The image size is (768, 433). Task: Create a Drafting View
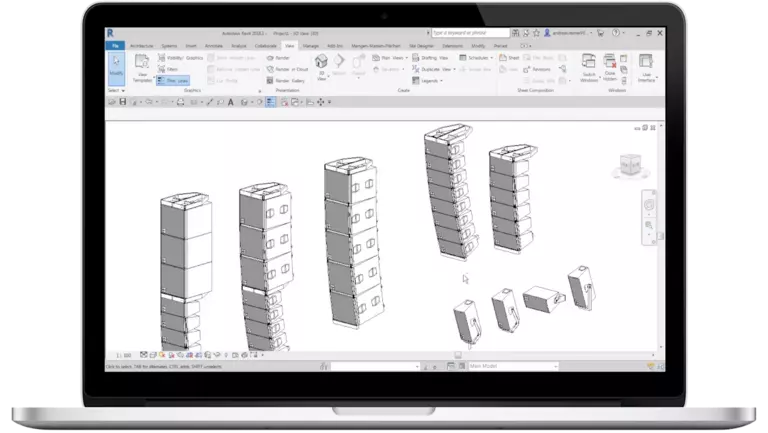coord(431,58)
